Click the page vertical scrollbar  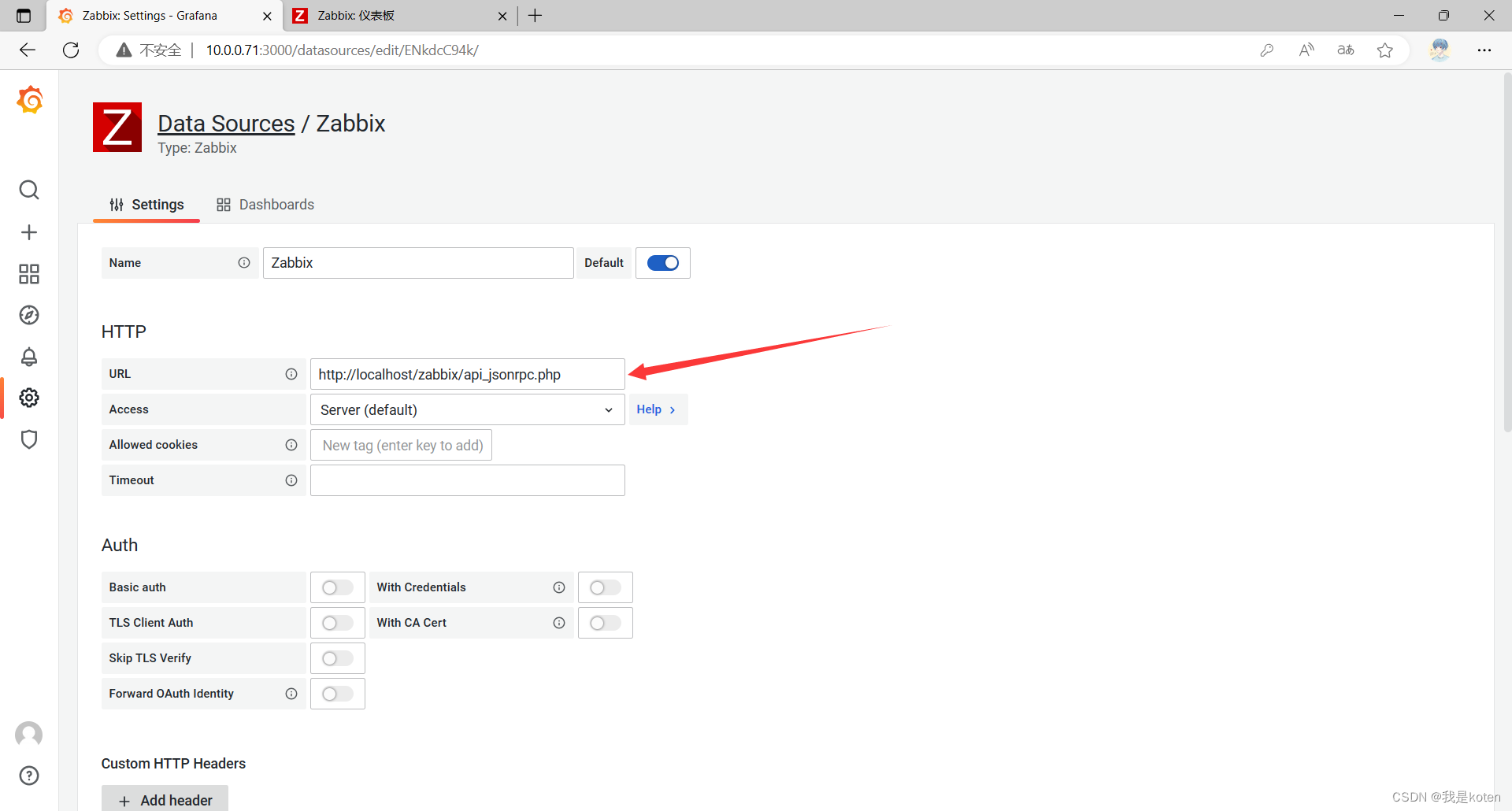click(1507, 252)
